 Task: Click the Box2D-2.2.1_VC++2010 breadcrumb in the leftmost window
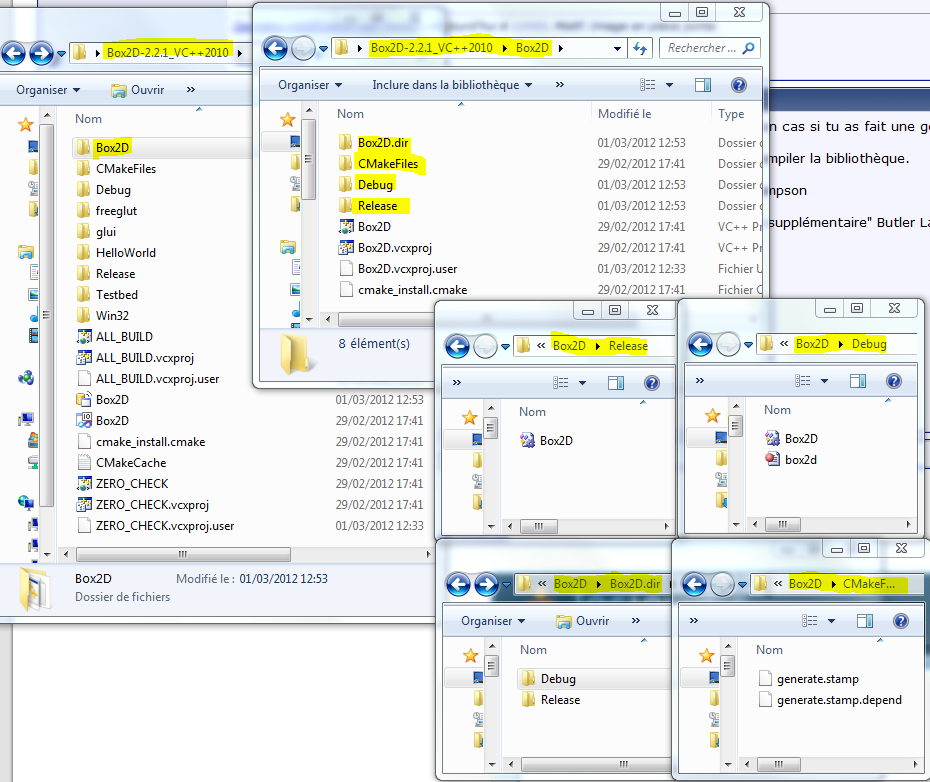pos(167,53)
